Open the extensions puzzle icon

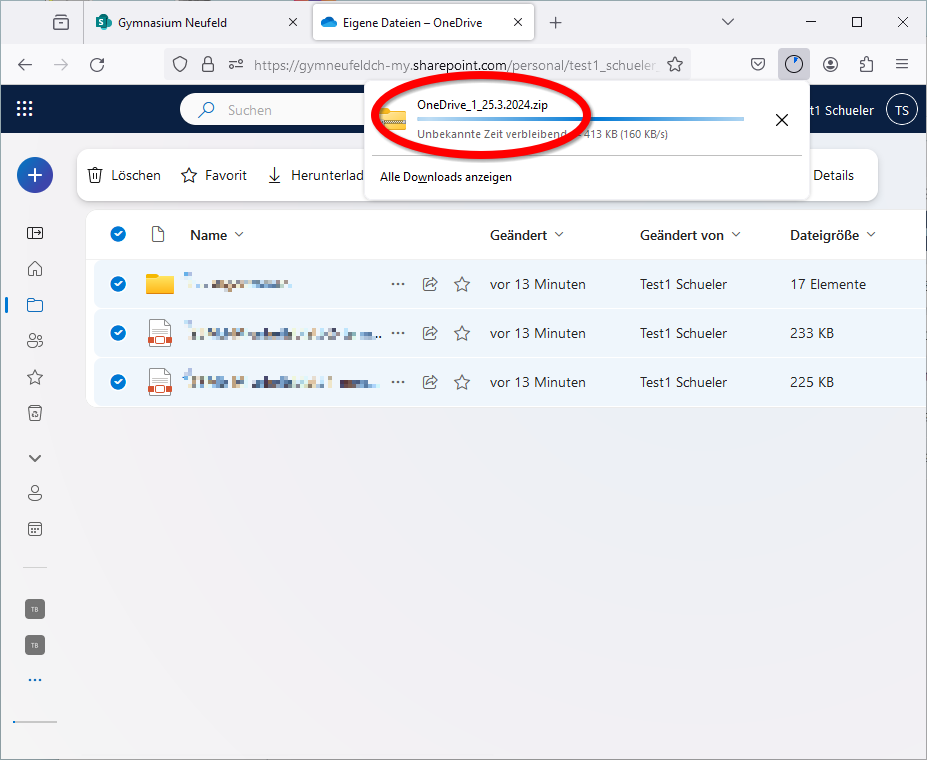point(866,64)
